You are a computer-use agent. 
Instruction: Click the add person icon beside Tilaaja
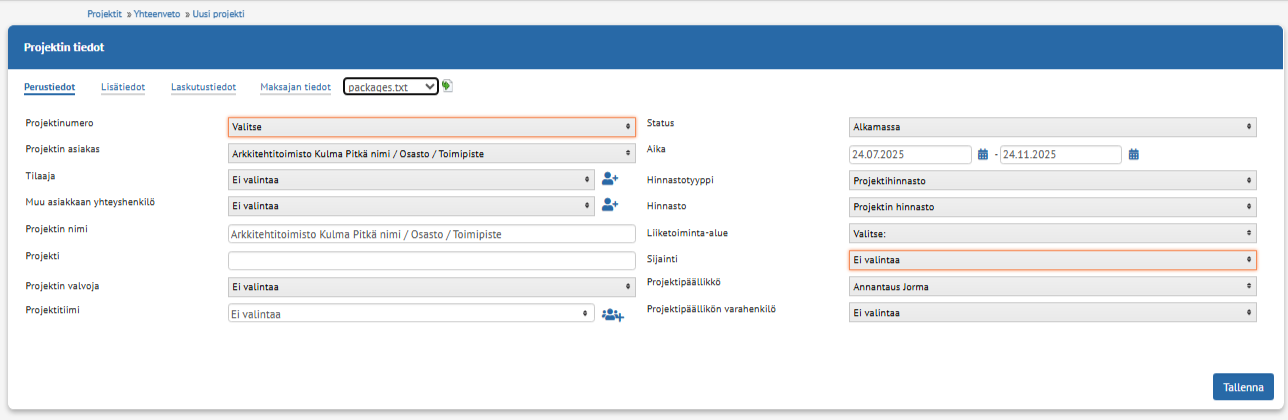[610, 179]
